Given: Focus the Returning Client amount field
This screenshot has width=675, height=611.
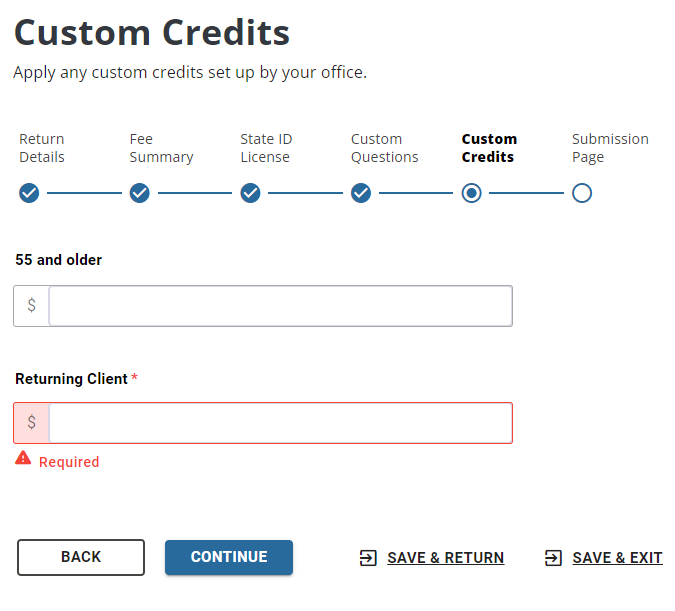Looking at the screenshot, I should [x=280, y=423].
